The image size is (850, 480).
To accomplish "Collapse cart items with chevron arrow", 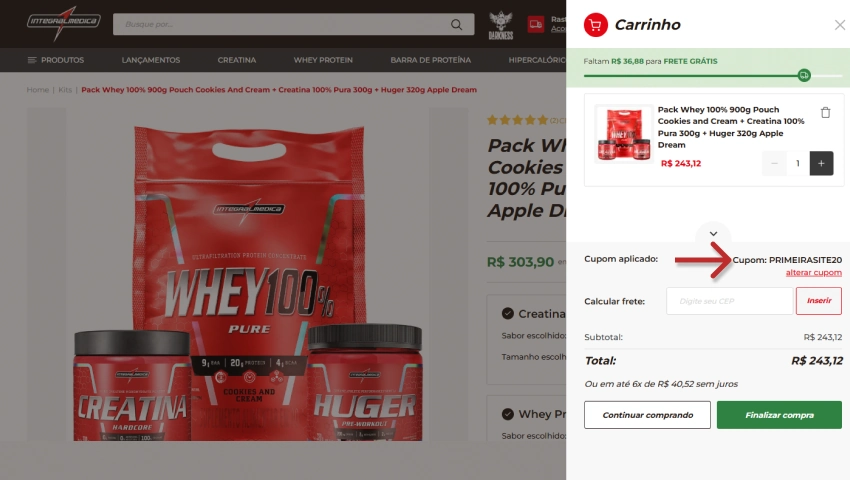I will tap(713, 234).
